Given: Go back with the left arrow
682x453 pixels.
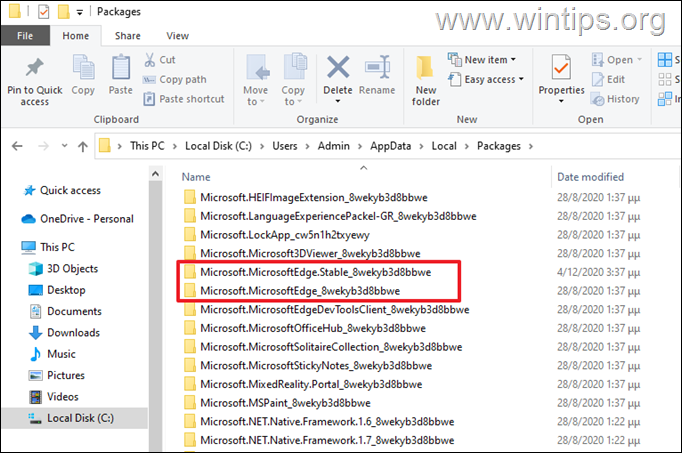Looking at the screenshot, I should click(x=17, y=146).
